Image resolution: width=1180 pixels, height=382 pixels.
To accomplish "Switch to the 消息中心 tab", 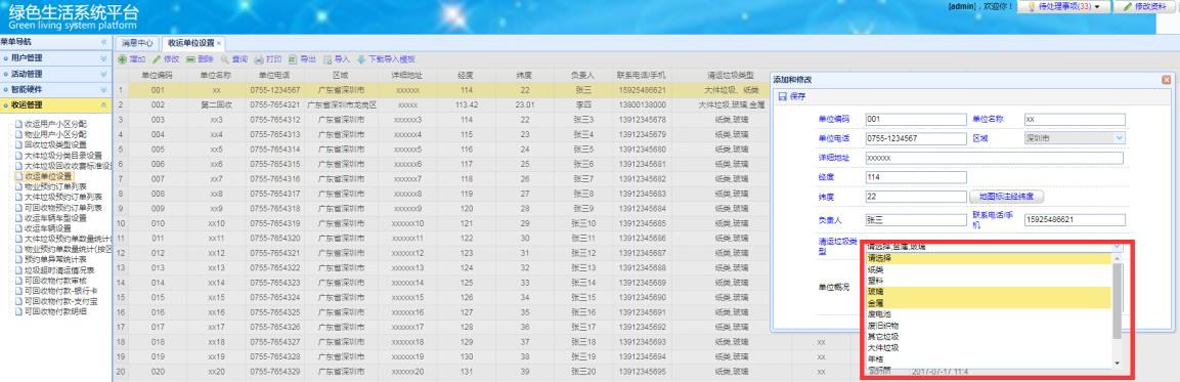I will point(138,44).
